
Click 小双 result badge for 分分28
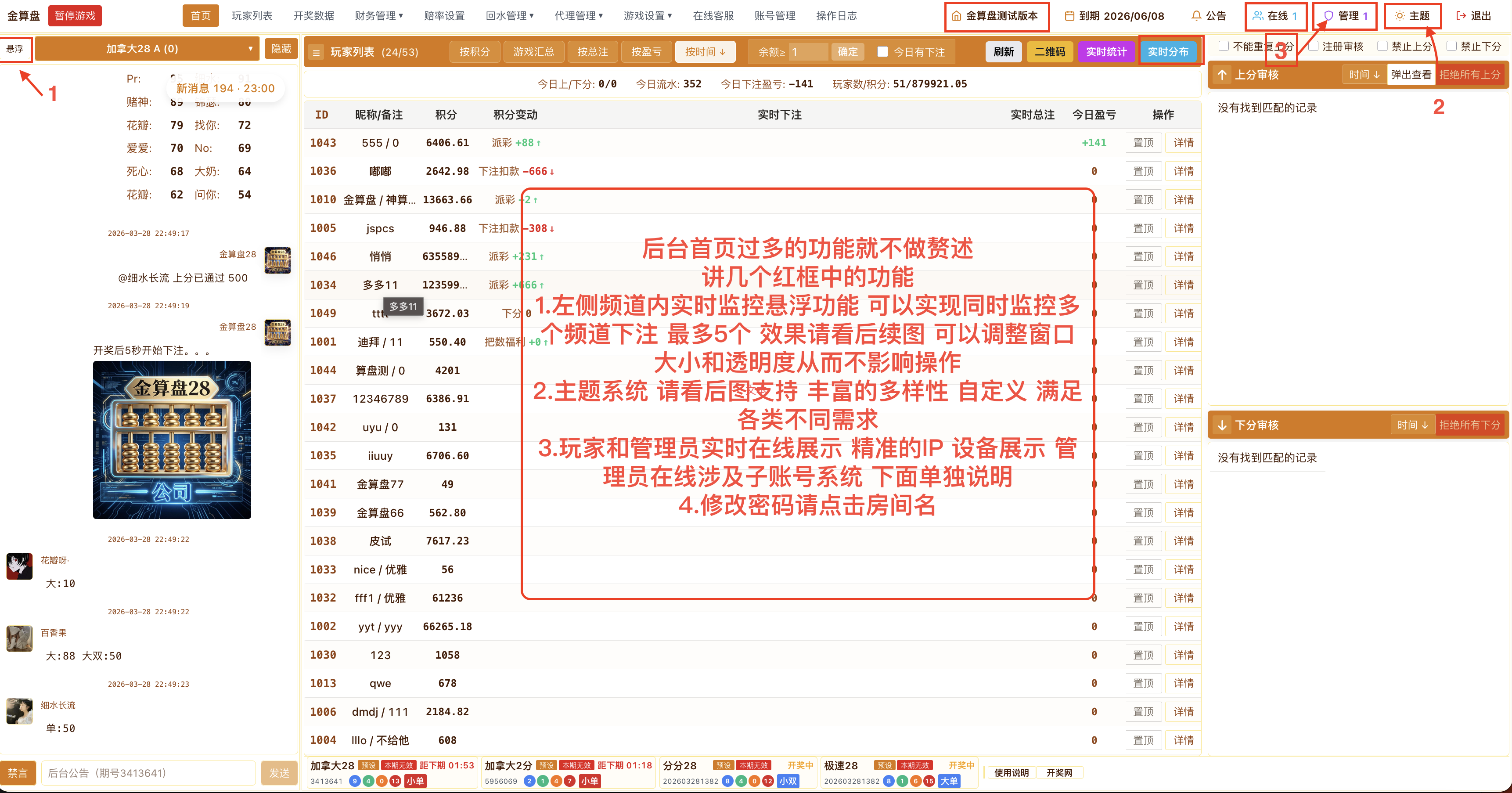pos(788,781)
